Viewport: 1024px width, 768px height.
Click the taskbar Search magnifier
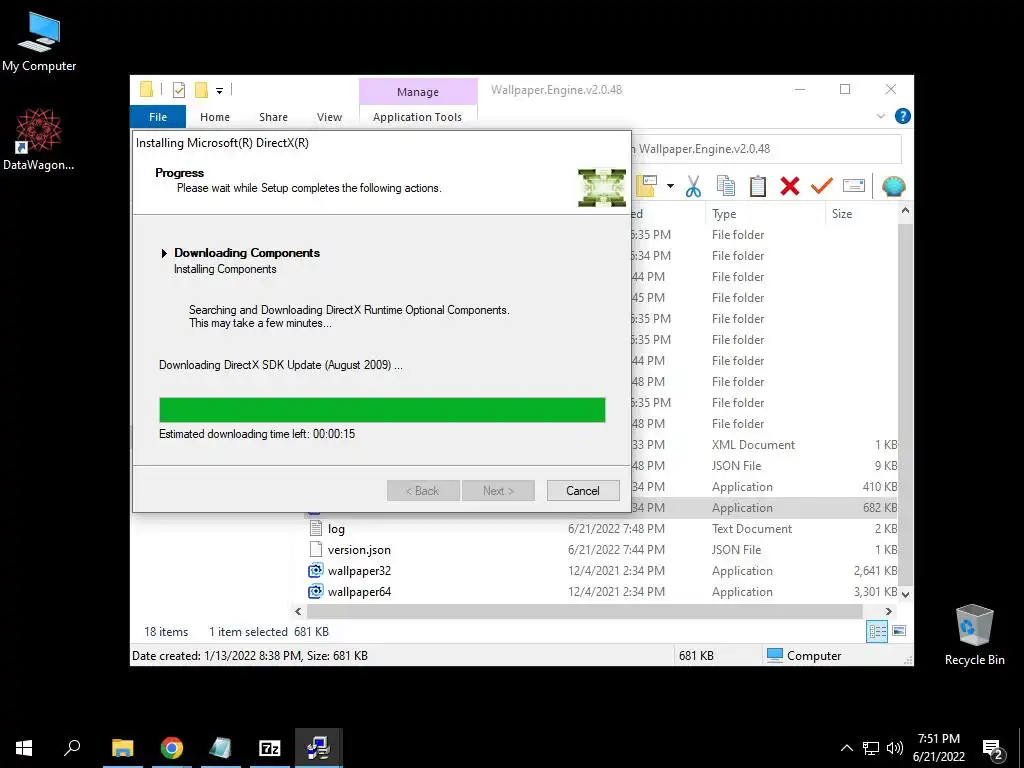click(72, 748)
